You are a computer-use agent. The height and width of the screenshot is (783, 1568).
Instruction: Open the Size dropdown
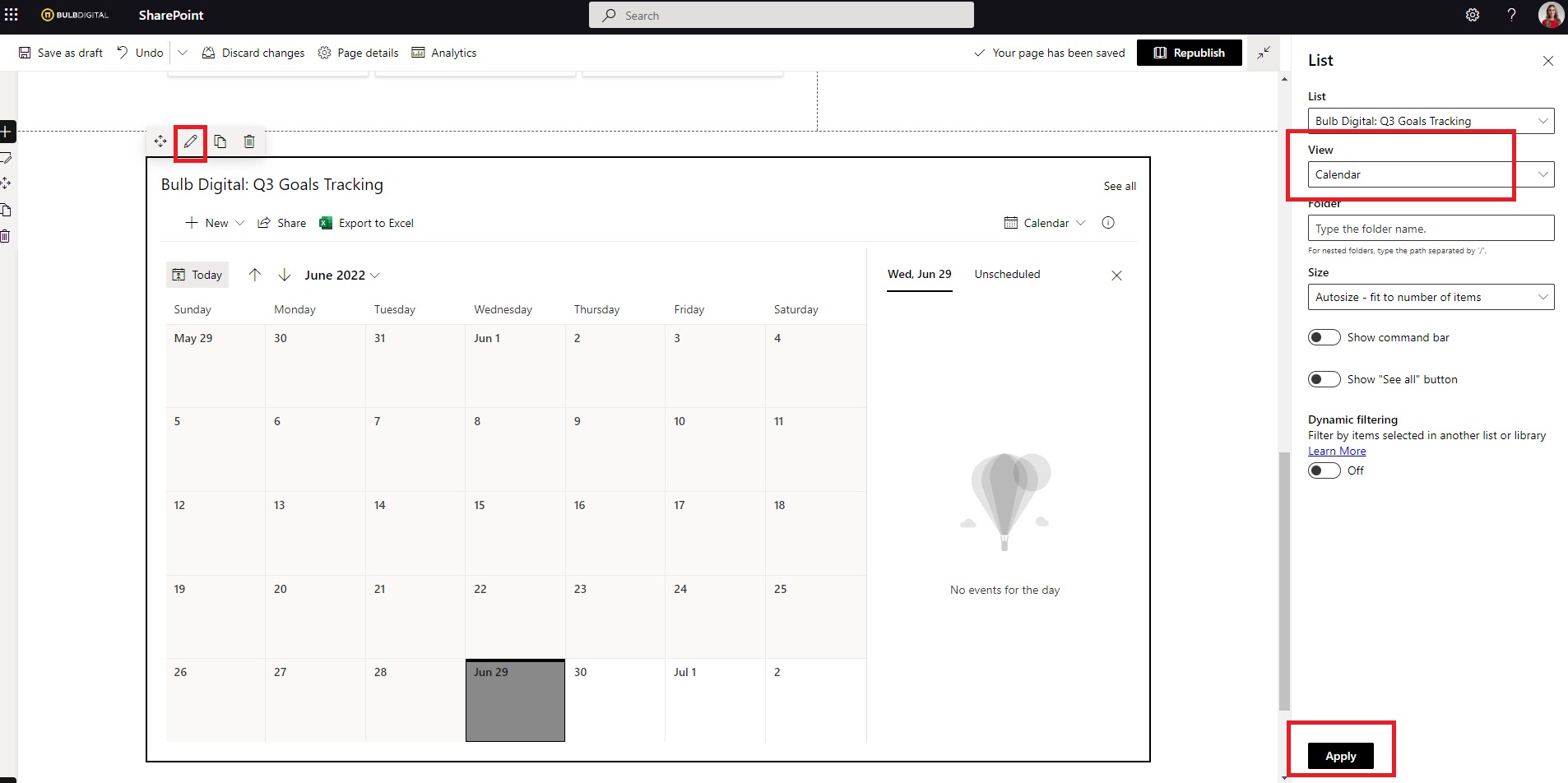click(1431, 297)
